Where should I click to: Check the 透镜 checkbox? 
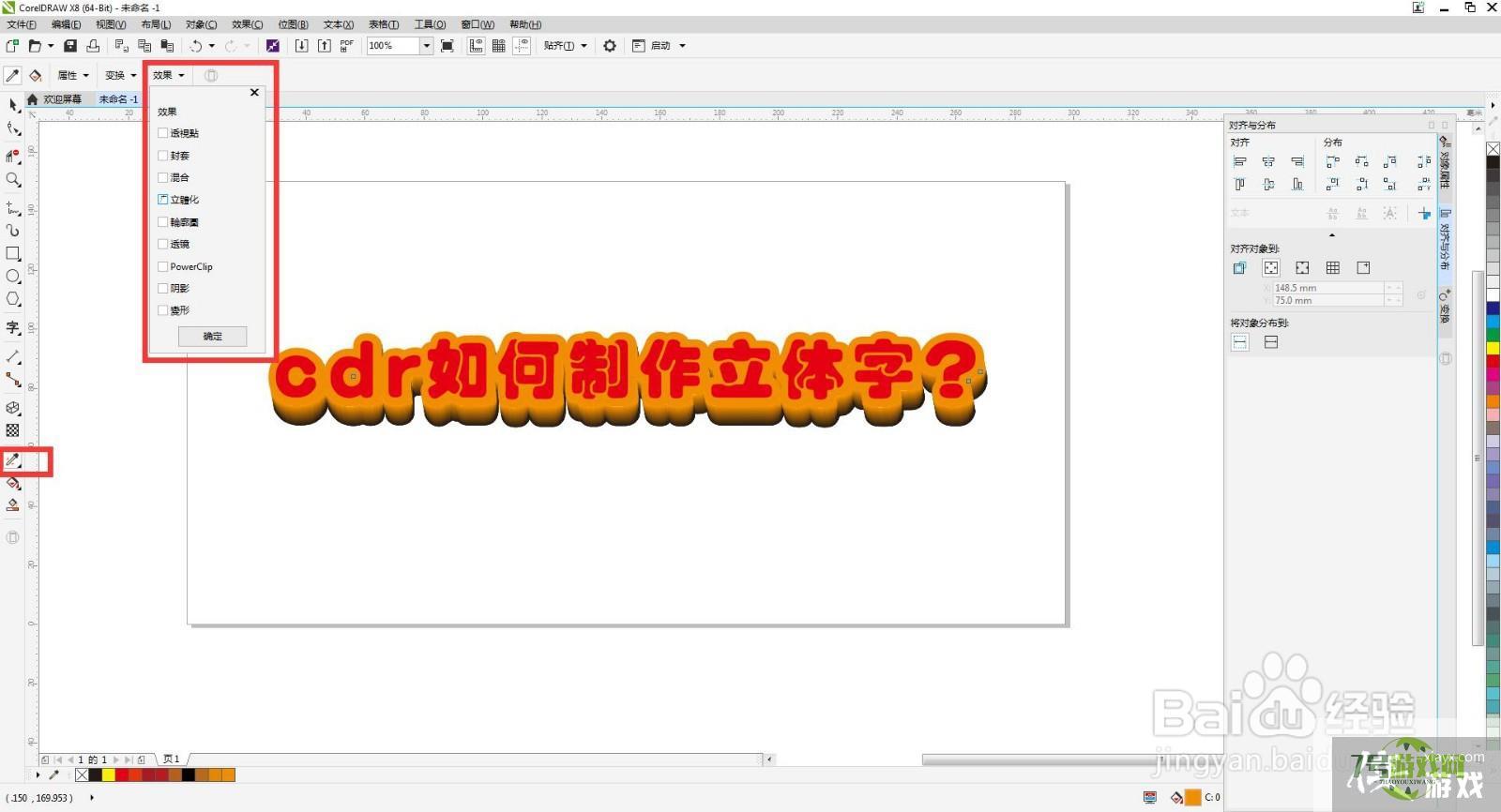pos(163,244)
